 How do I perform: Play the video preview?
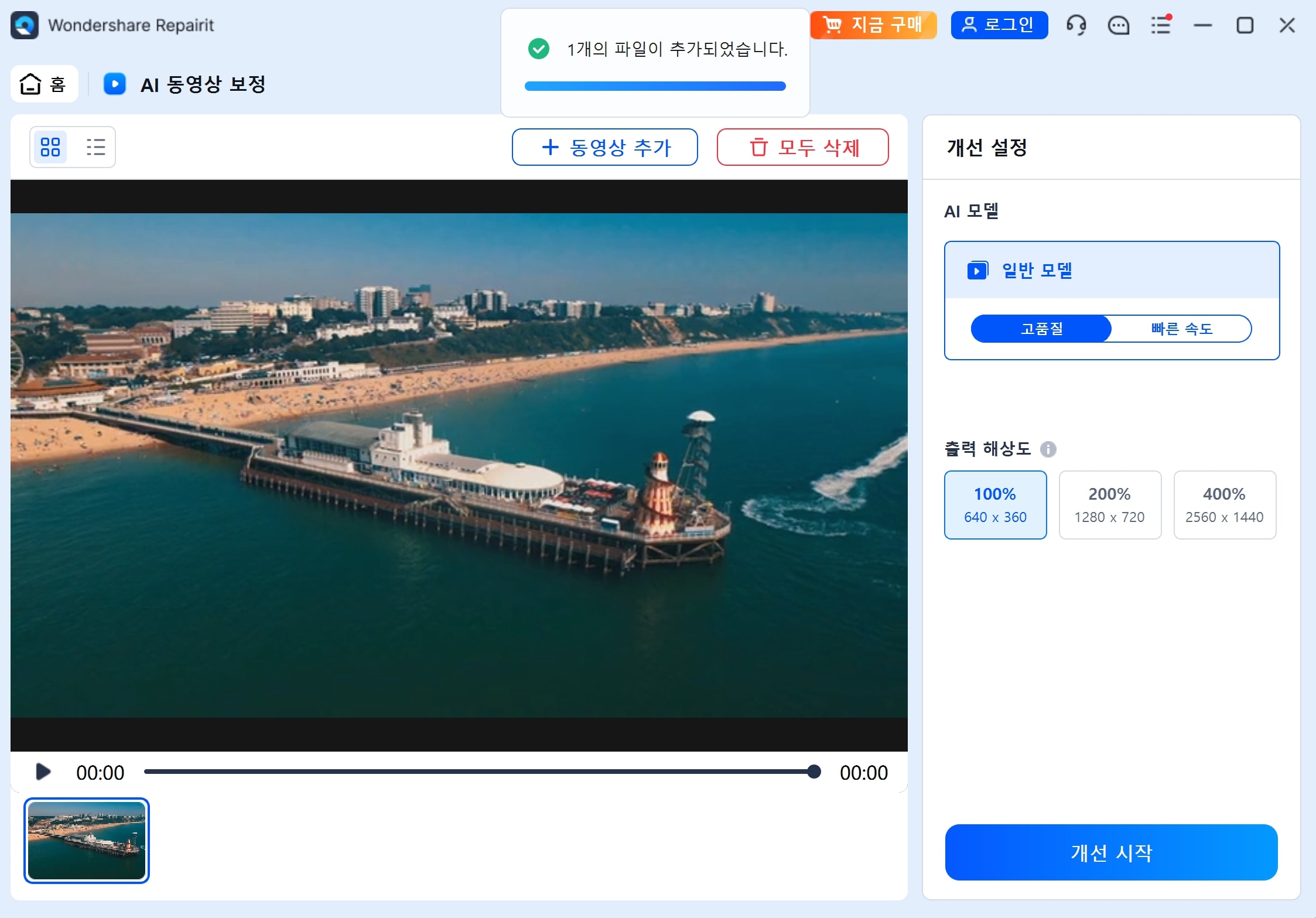click(x=43, y=772)
